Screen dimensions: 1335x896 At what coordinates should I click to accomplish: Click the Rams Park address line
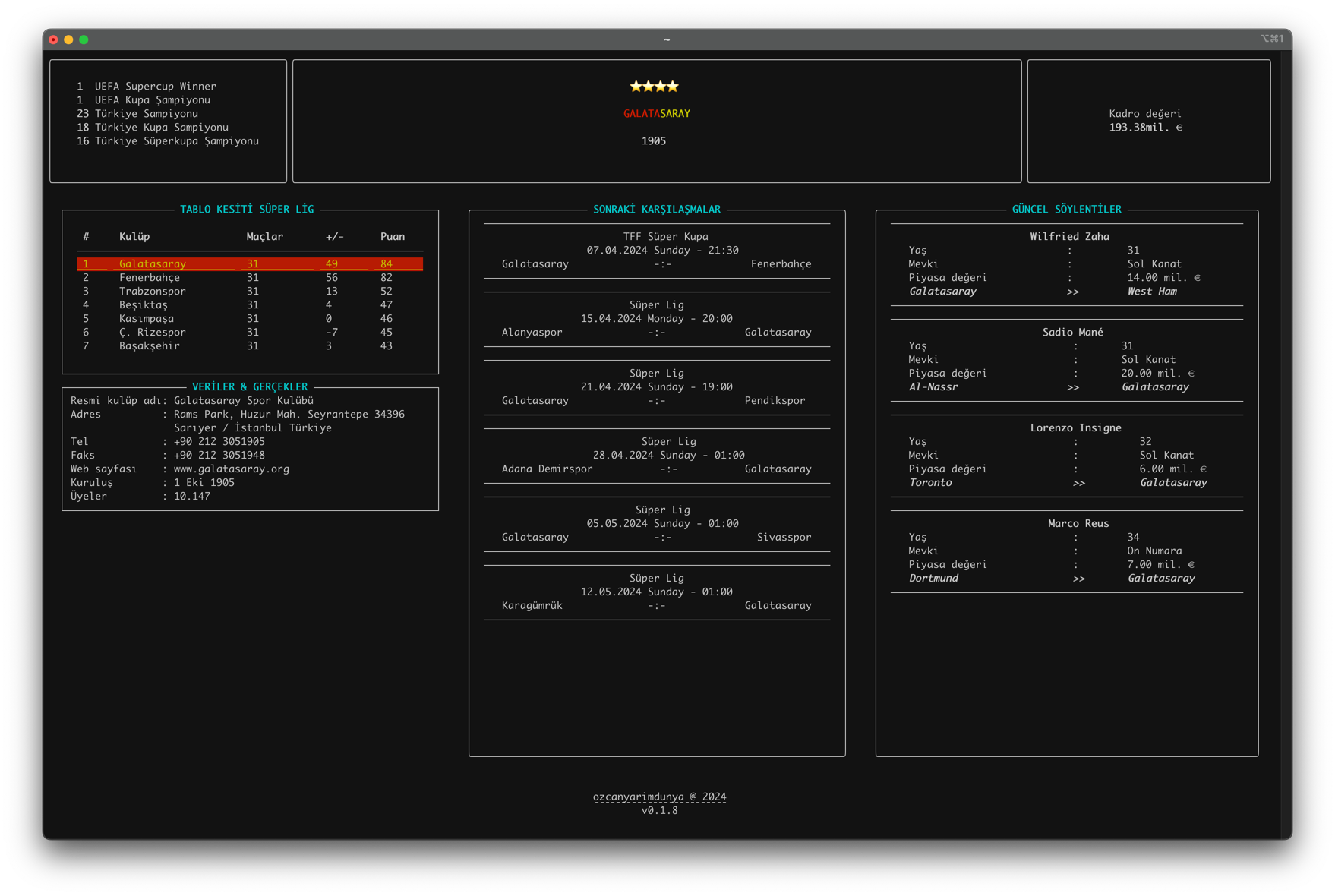point(289,414)
